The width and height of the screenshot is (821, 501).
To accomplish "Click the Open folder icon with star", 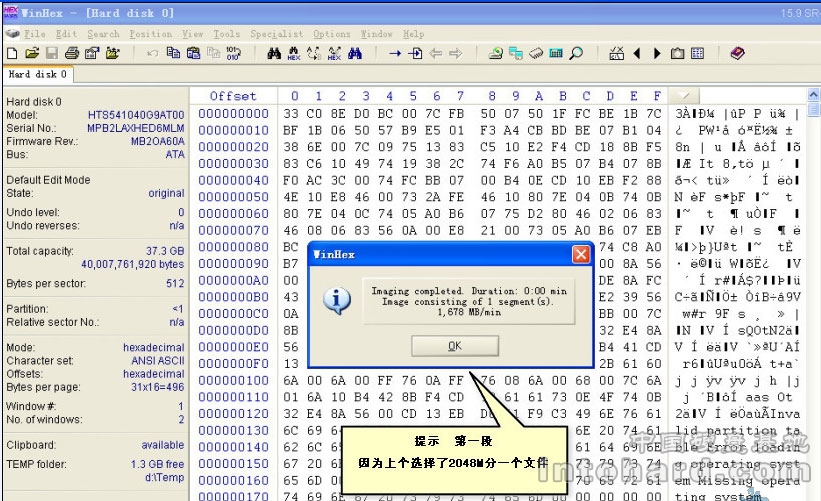I will pos(113,53).
